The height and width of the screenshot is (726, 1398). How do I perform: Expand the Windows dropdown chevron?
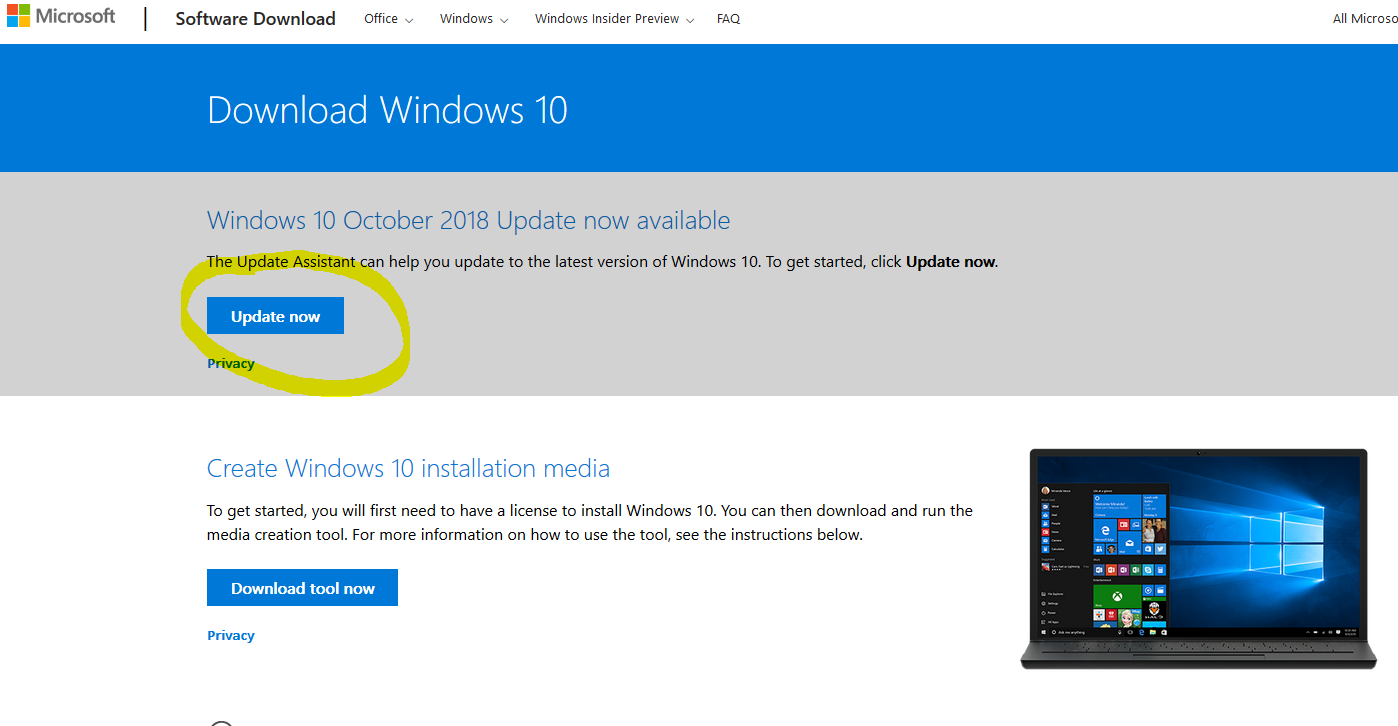pyautogui.click(x=503, y=20)
